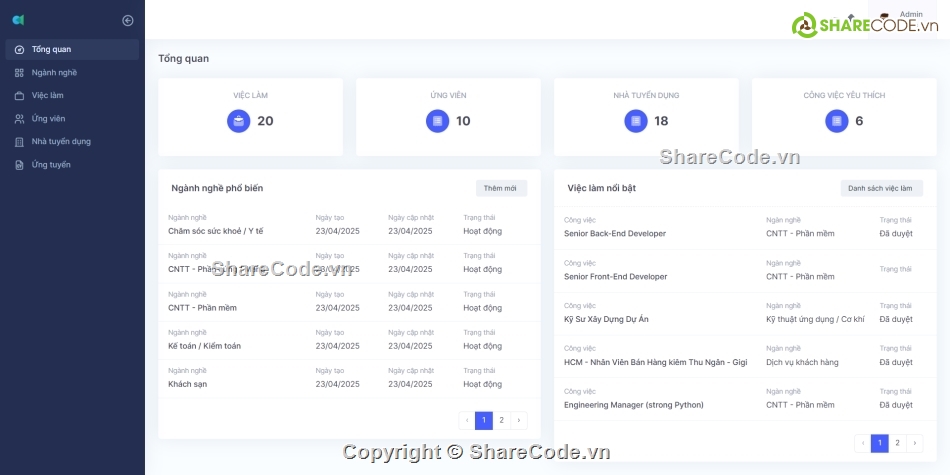Go to page 1 of Việc làm list
This screenshot has height=475, width=950.
[x=879, y=443]
